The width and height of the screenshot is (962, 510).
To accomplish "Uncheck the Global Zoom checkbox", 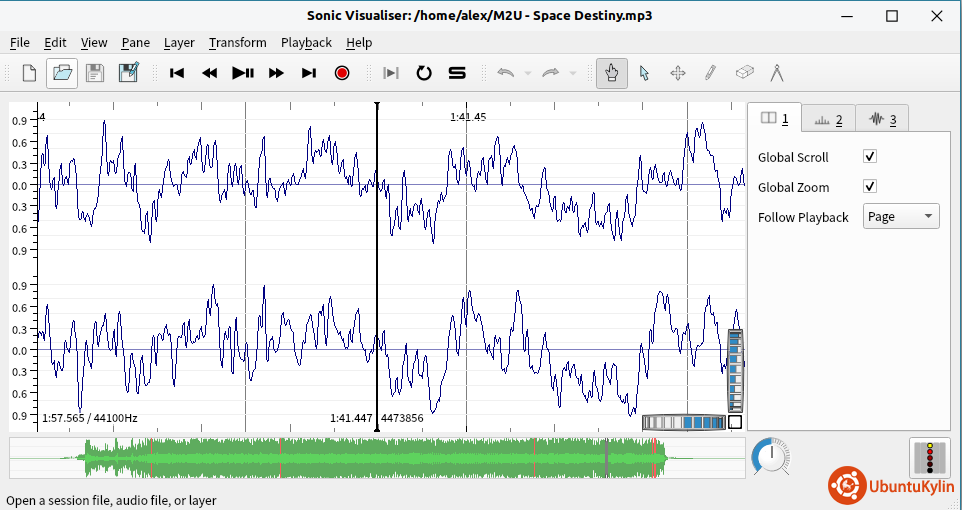I will pos(870,187).
